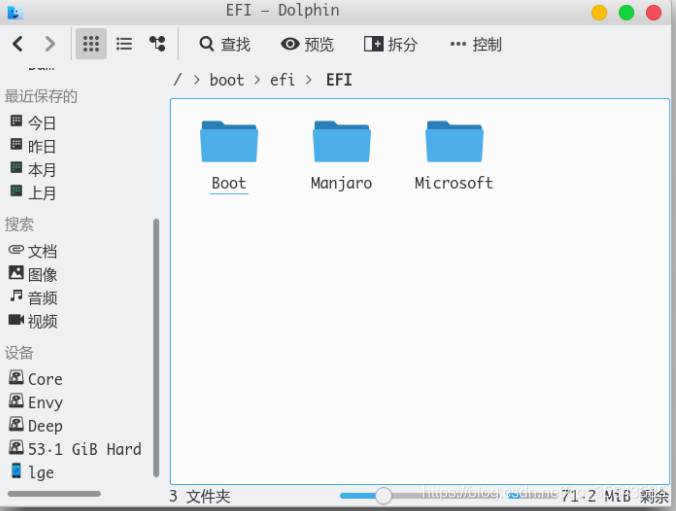Select the Manjaro folder icon

[341, 141]
